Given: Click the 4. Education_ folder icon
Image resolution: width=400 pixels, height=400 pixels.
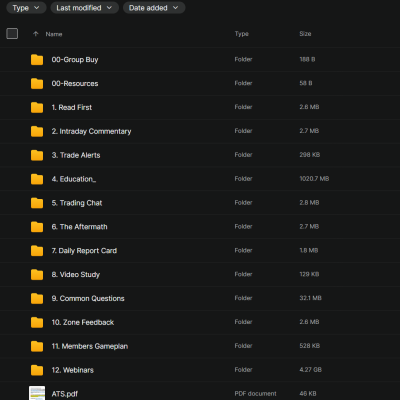Looking at the screenshot, I should [37, 179].
